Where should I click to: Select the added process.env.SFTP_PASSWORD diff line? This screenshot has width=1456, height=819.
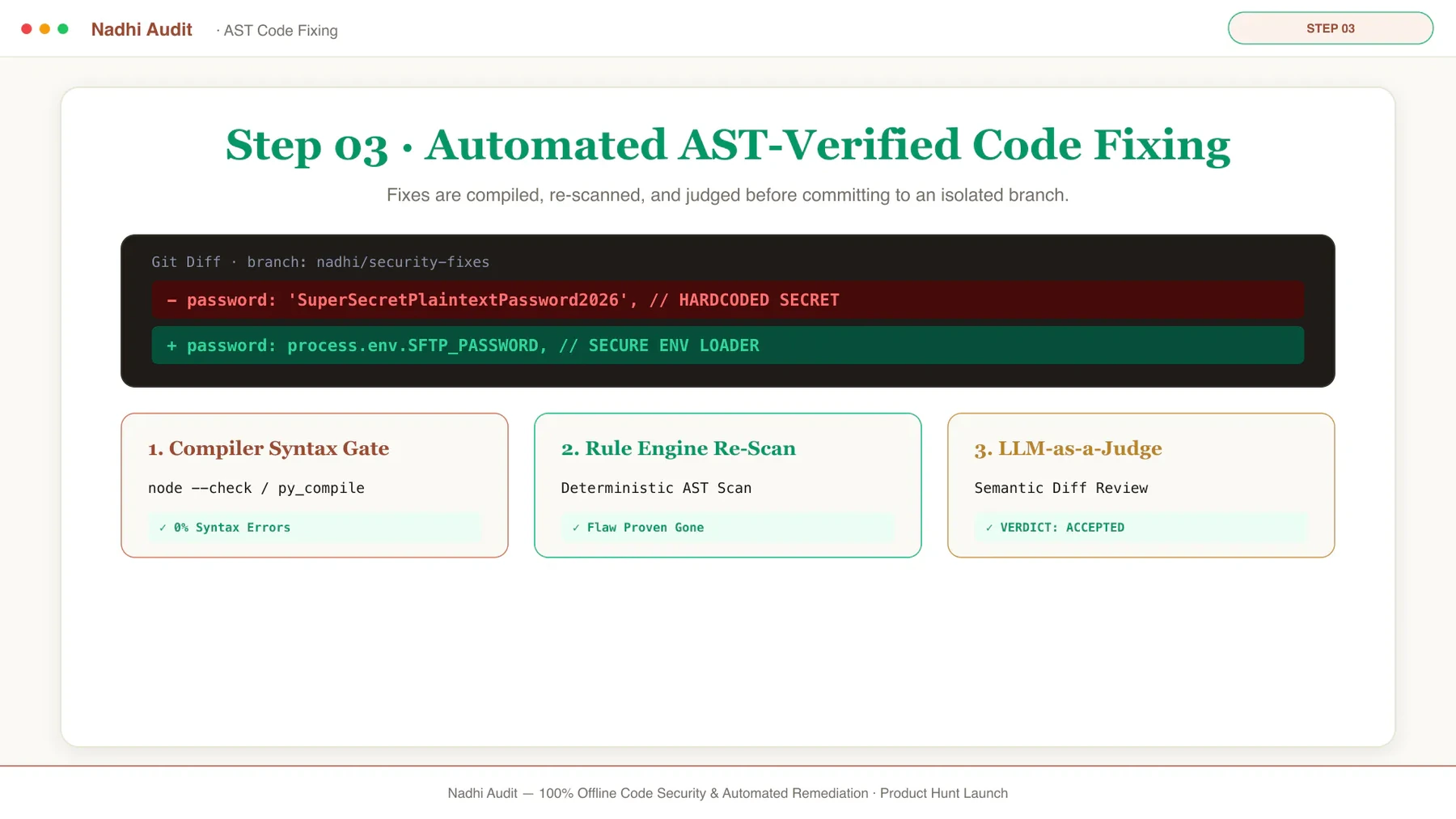click(728, 346)
